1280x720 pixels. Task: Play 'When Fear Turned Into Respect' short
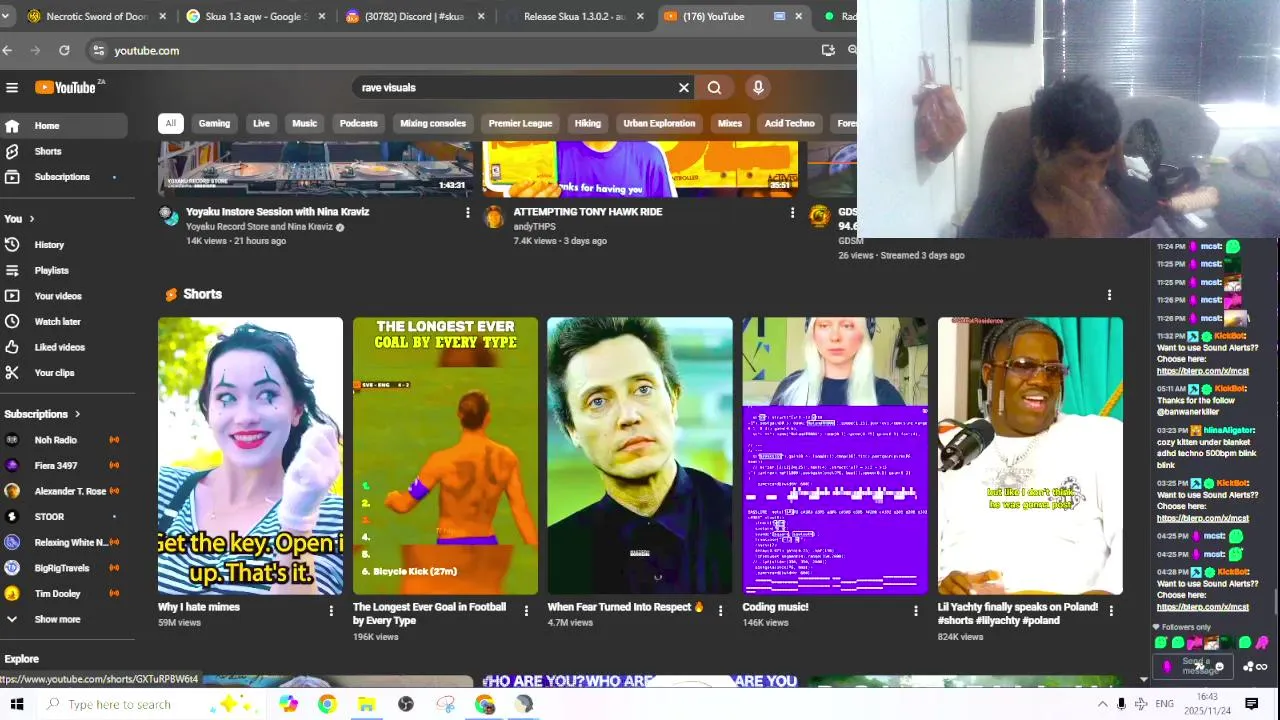pyautogui.click(x=640, y=456)
